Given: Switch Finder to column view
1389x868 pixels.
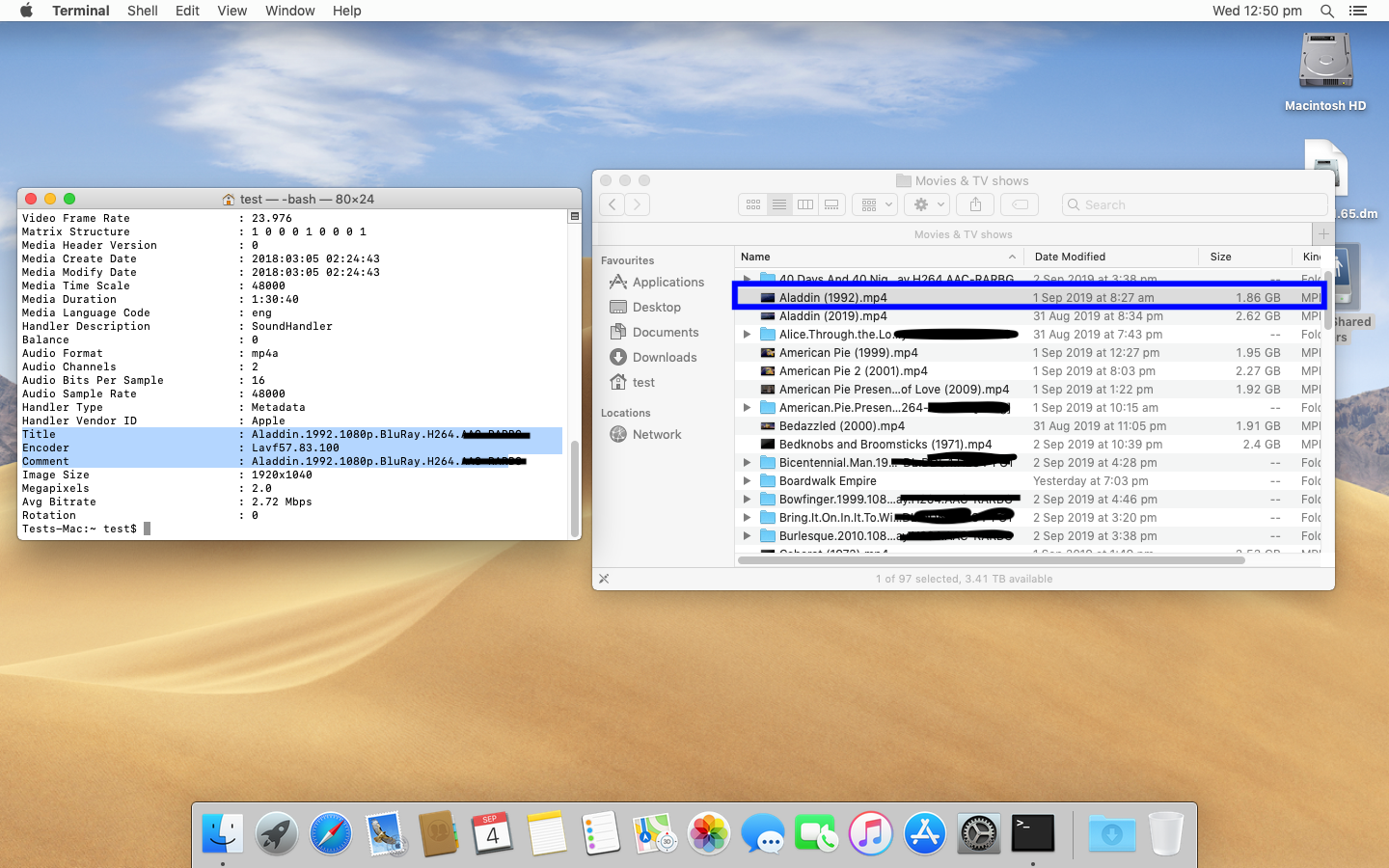Looking at the screenshot, I should tap(805, 204).
